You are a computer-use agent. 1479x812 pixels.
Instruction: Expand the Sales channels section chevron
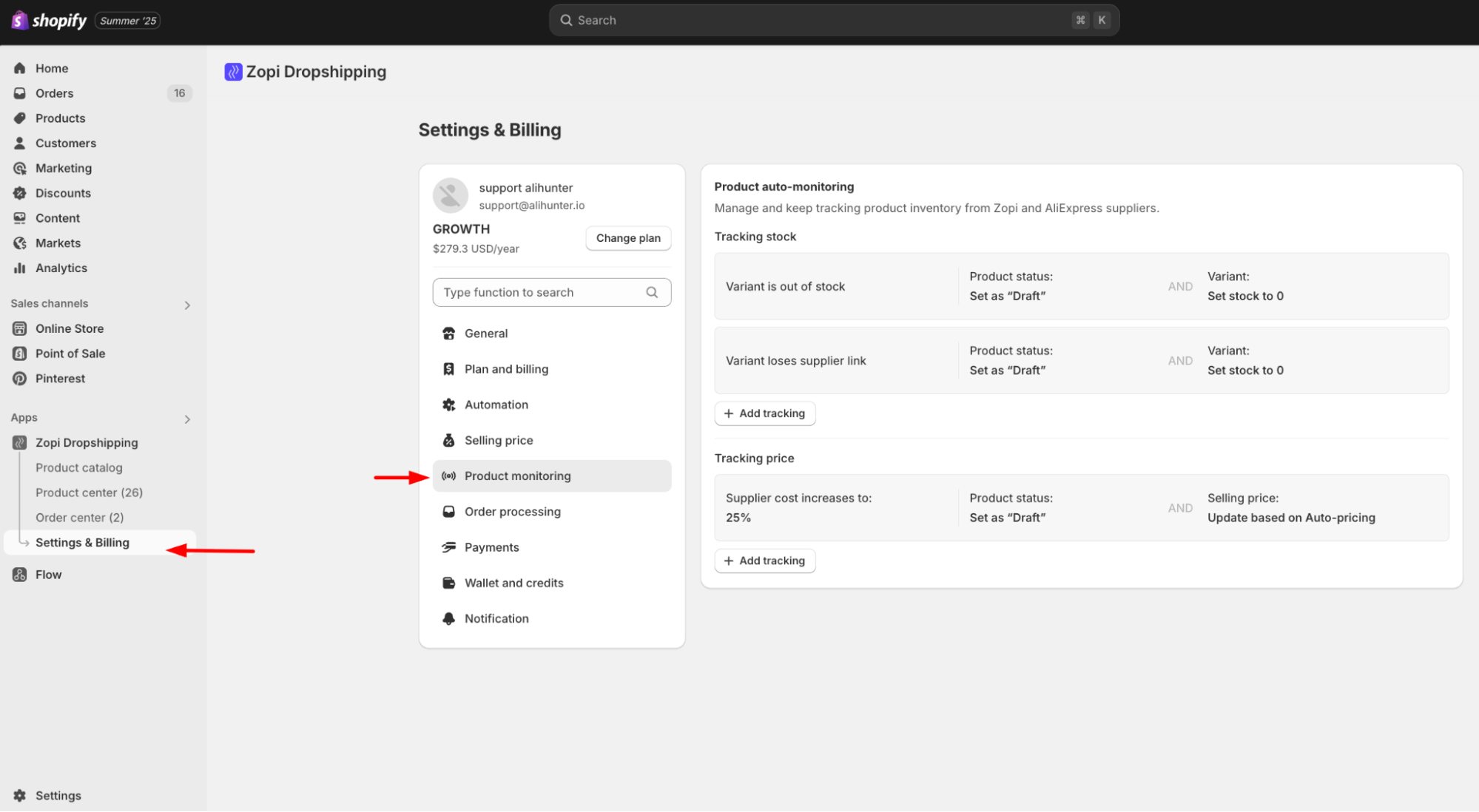187,305
